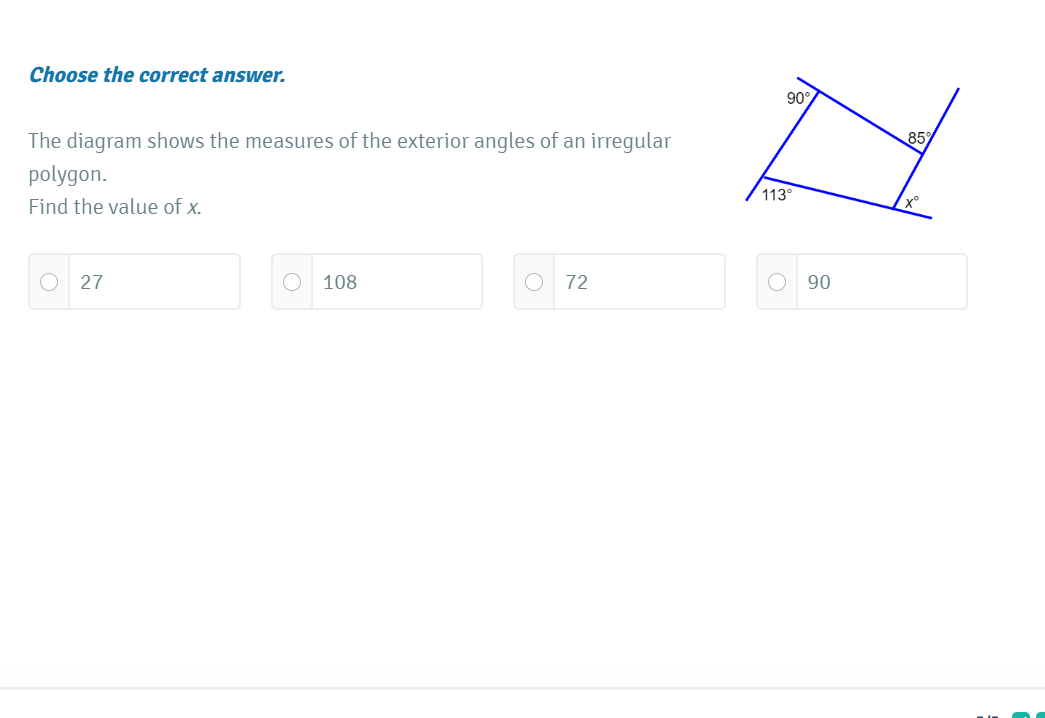Click the 90° angle label in the diagram
This screenshot has width=1045, height=718.
click(x=798, y=98)
